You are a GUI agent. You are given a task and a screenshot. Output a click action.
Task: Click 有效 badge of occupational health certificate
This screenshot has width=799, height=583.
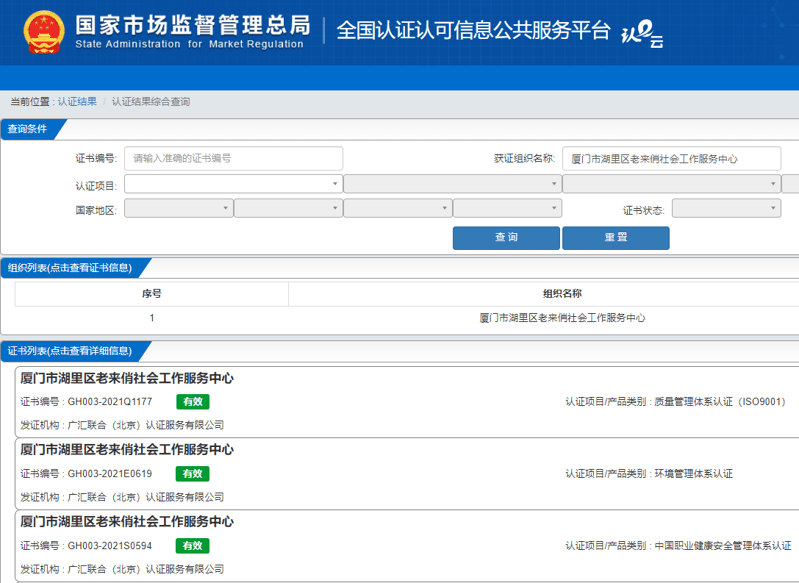click(x=192, y=546)
